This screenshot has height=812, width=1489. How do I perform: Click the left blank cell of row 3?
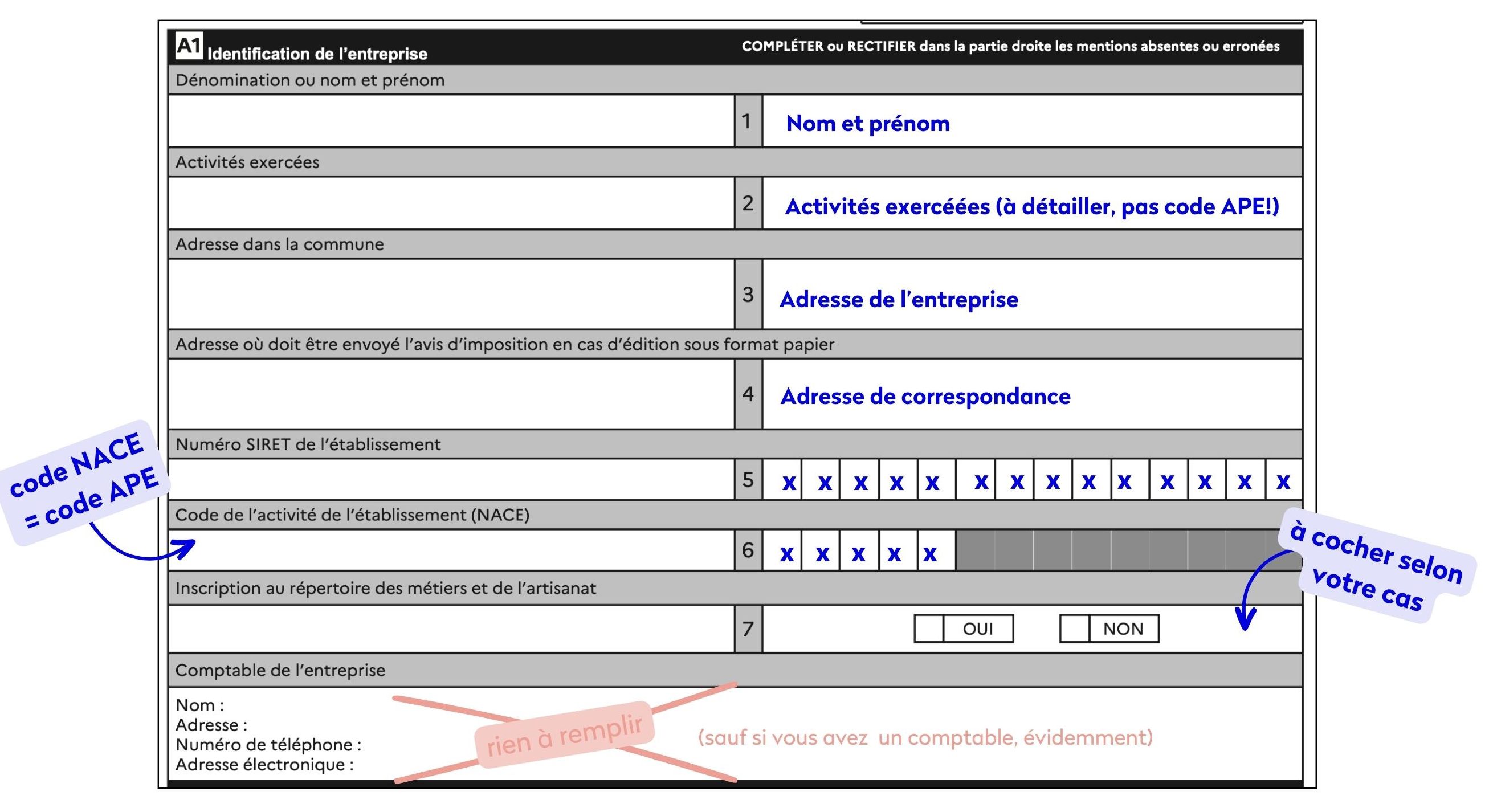(x=451, y=294)
